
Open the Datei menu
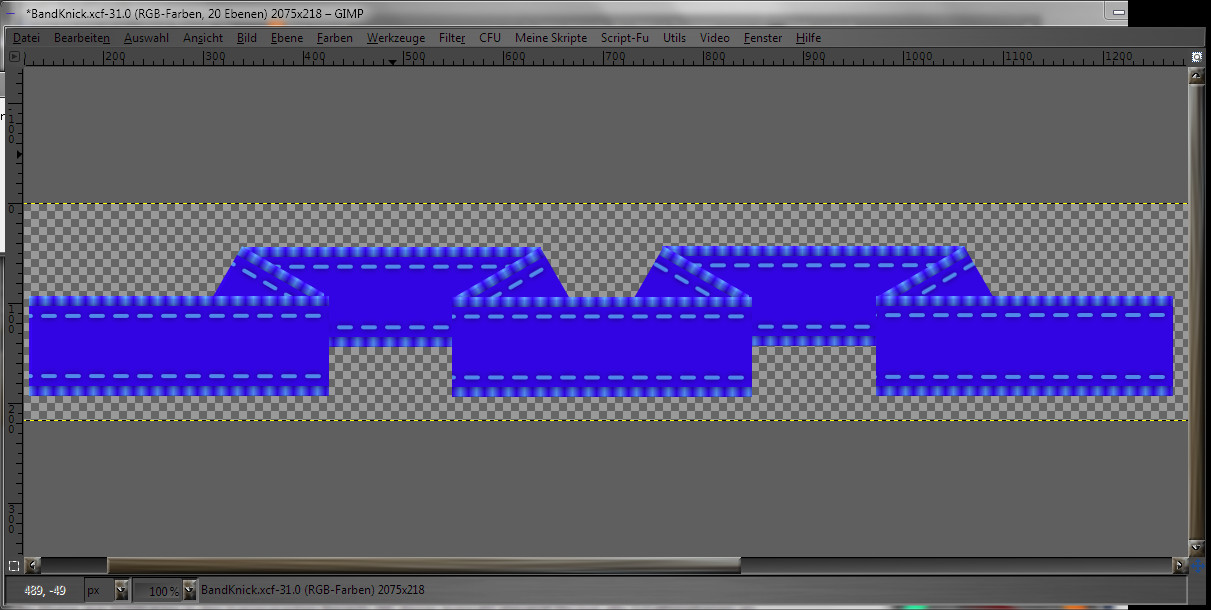pyautogui.click(x=27, y=38)
